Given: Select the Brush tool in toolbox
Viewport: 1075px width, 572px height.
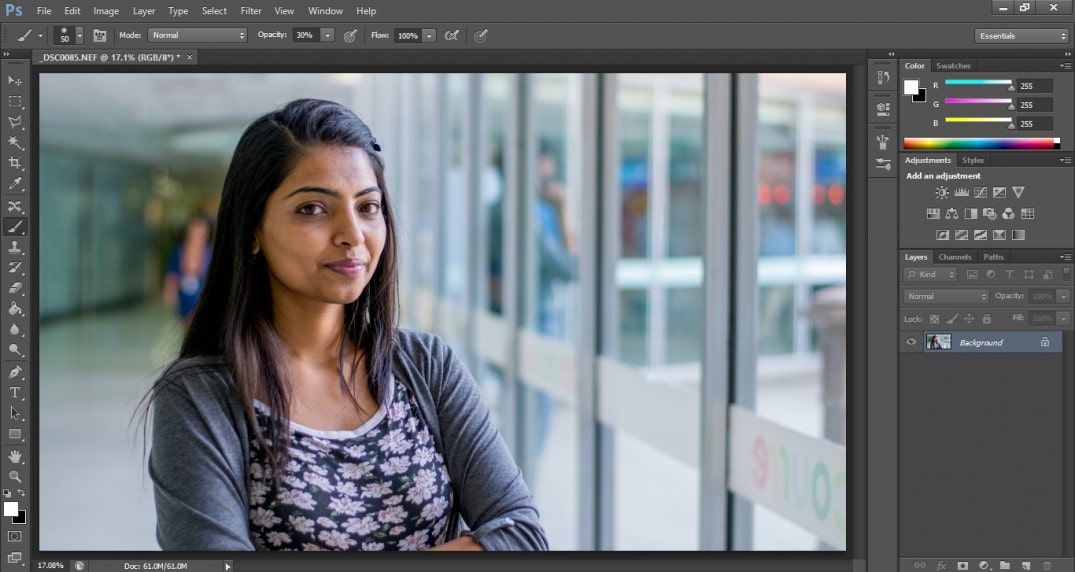Looking at the screenshot, I should 14,226.
